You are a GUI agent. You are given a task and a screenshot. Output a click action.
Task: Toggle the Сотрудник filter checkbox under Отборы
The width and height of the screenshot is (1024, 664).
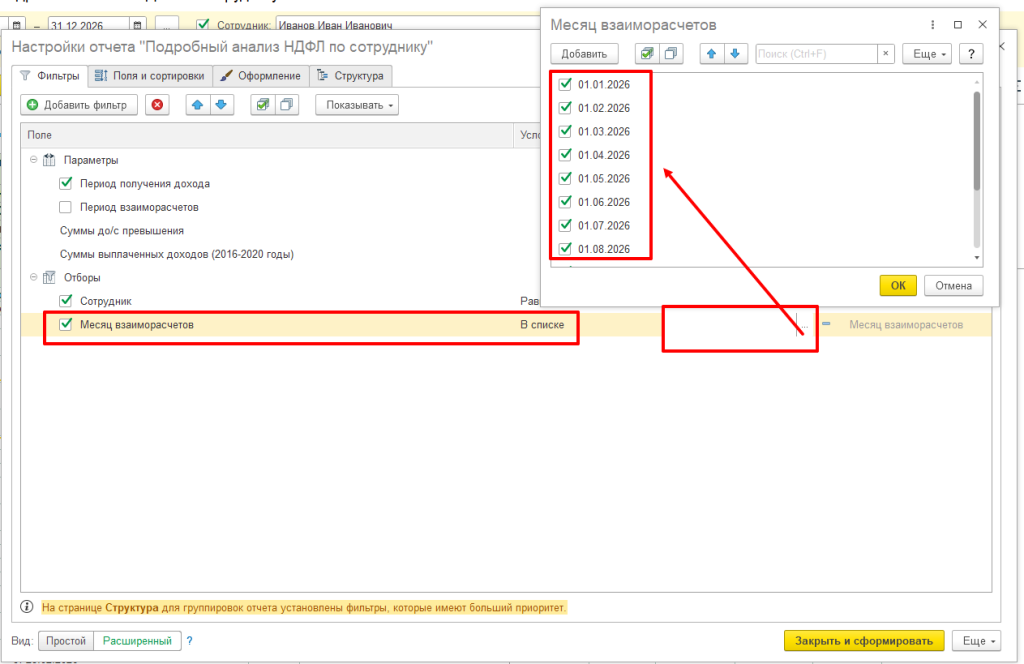click(66, 300)
